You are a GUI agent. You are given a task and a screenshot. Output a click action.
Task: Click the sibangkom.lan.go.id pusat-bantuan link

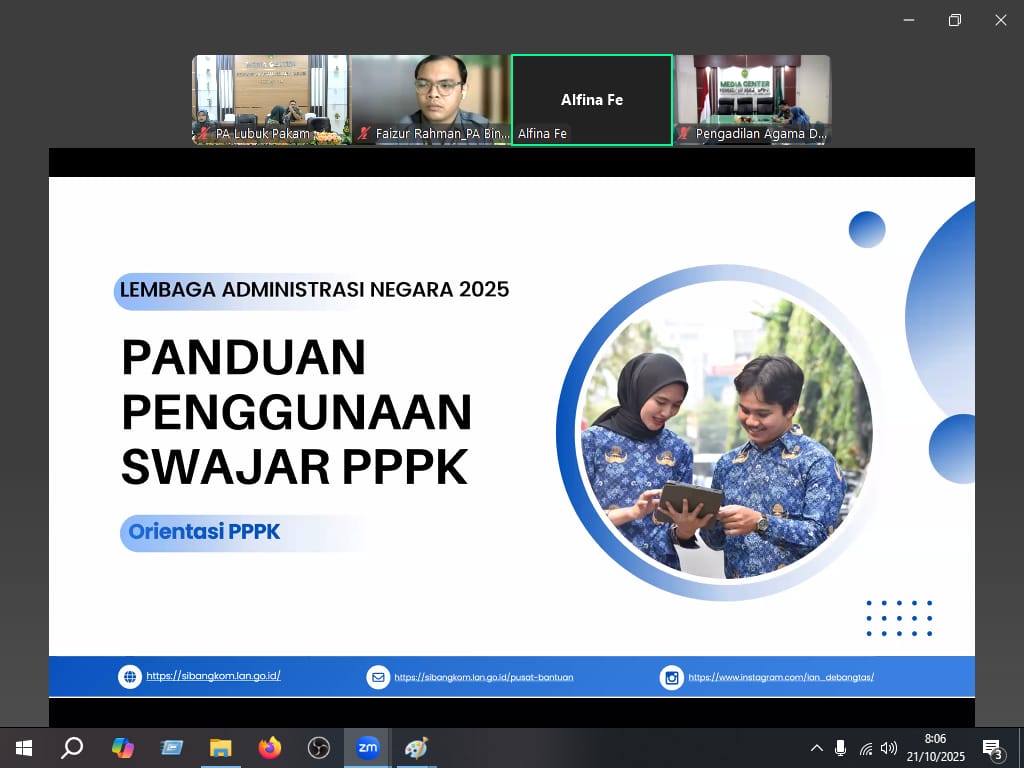(483, 677)
